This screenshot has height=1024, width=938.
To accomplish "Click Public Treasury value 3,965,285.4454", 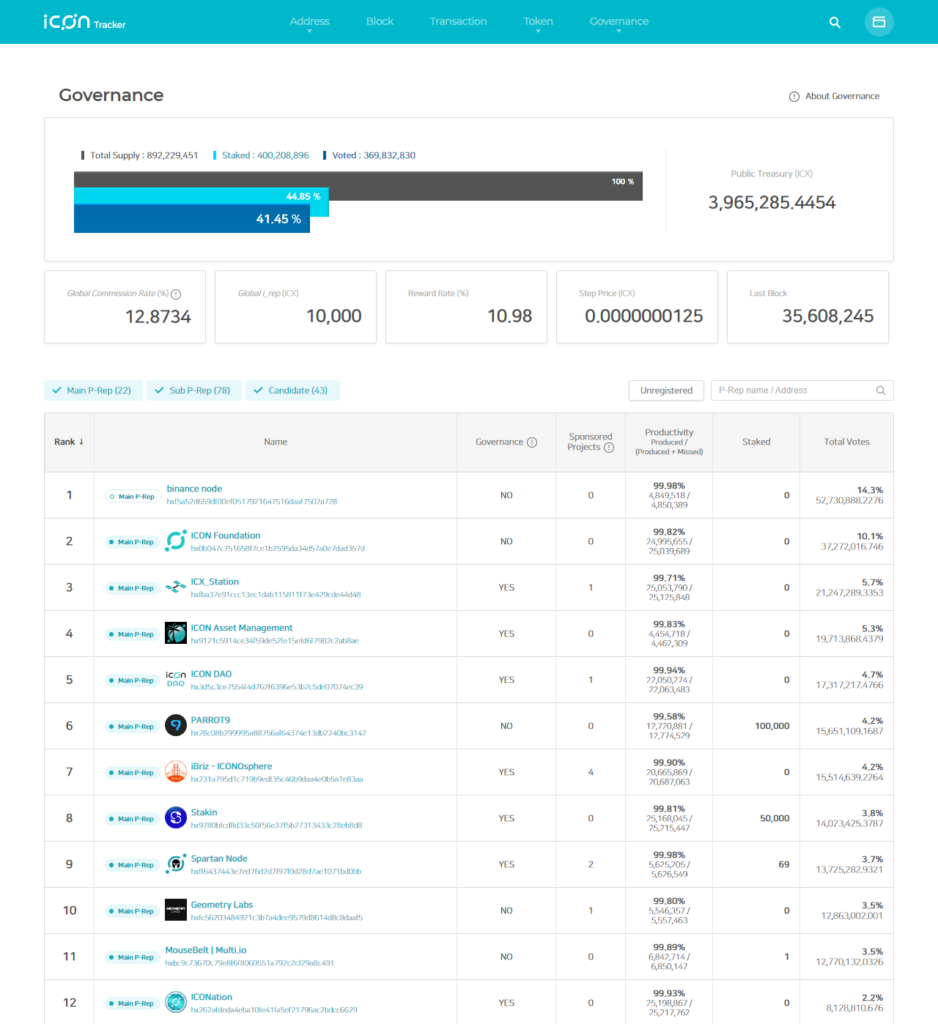I will pos(771,202).
